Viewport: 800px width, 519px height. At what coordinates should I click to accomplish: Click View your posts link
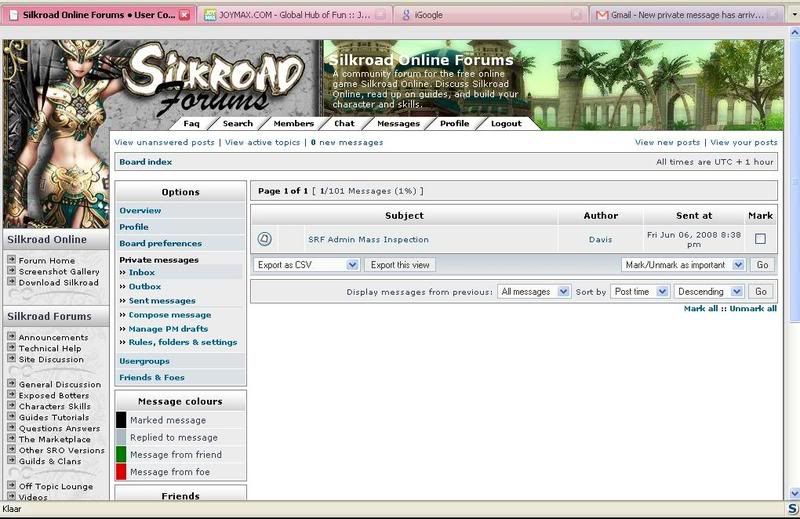(744, 142)
